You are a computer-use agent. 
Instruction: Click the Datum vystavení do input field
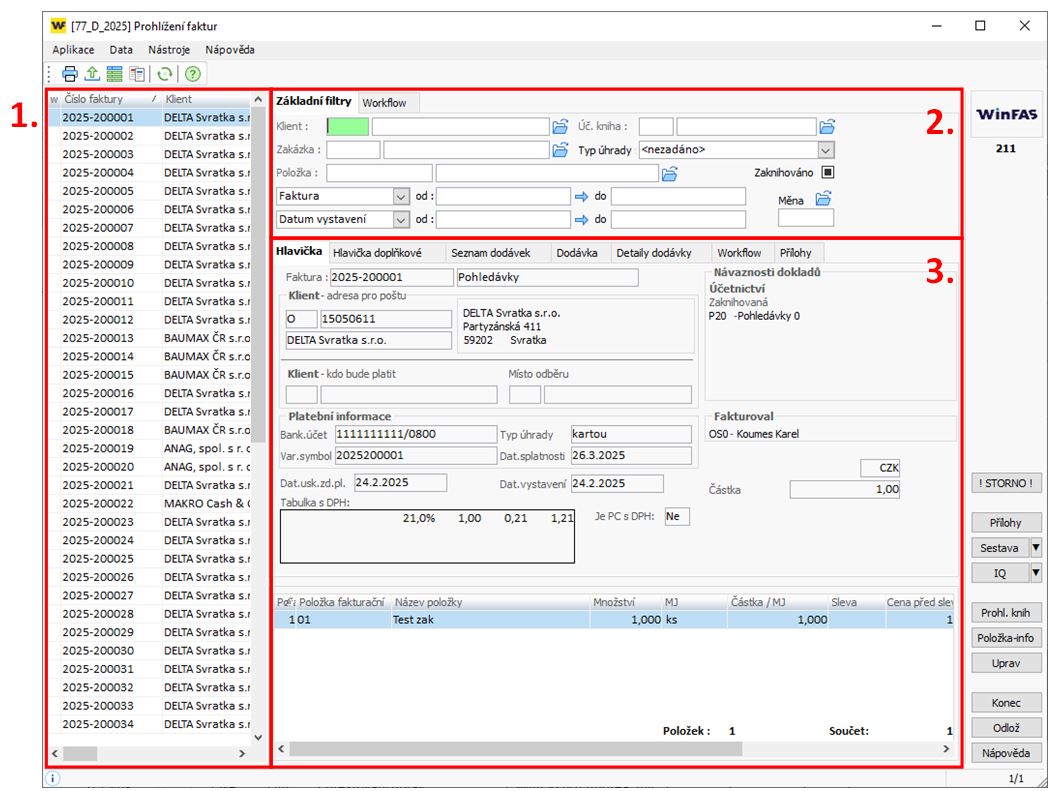[678, 219]
